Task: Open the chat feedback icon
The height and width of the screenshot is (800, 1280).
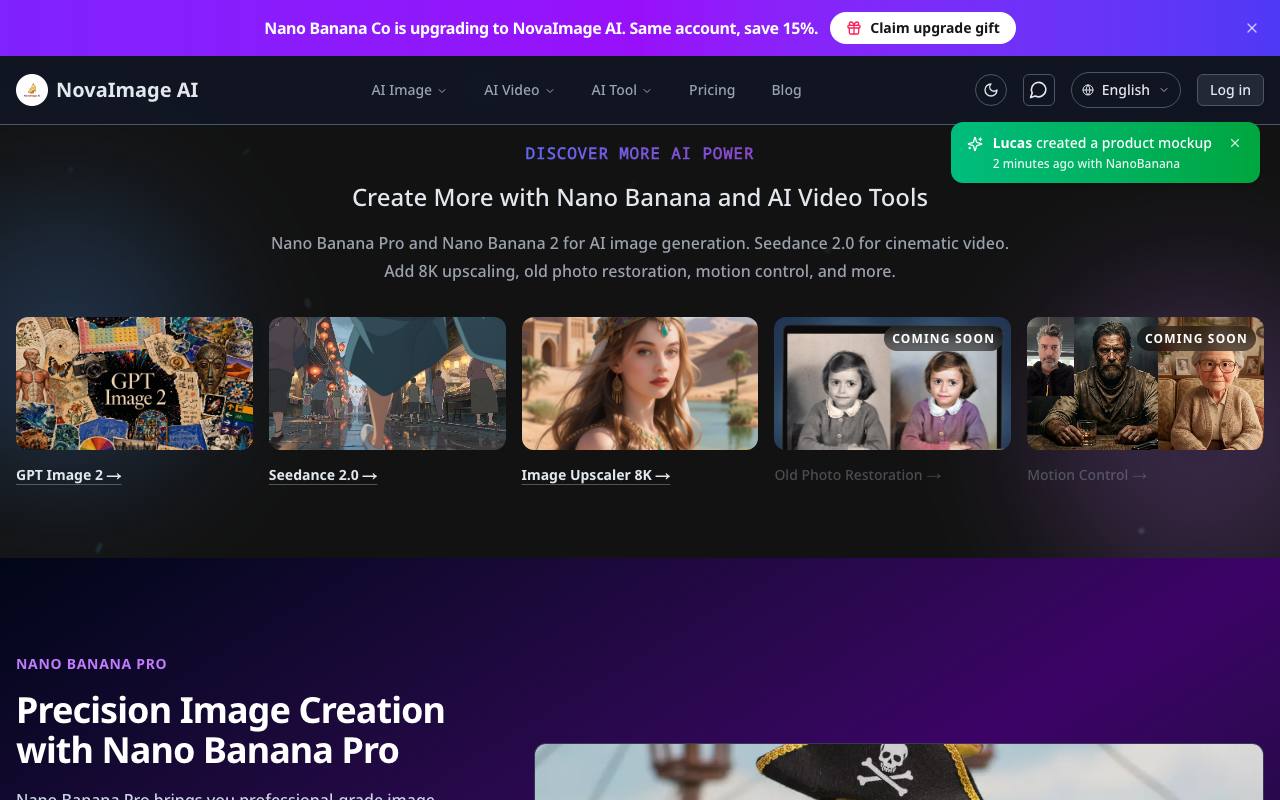Action: point(1039,90)
